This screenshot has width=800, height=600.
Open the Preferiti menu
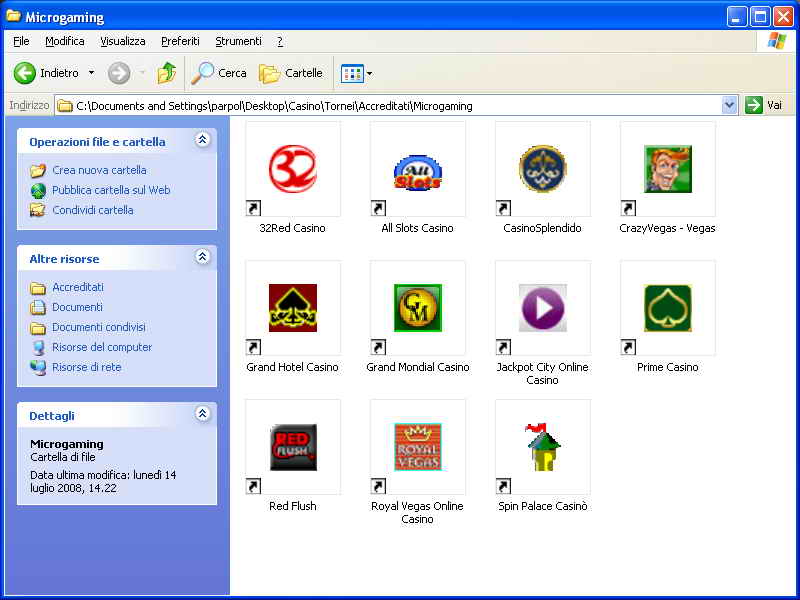tap(180, 41)
